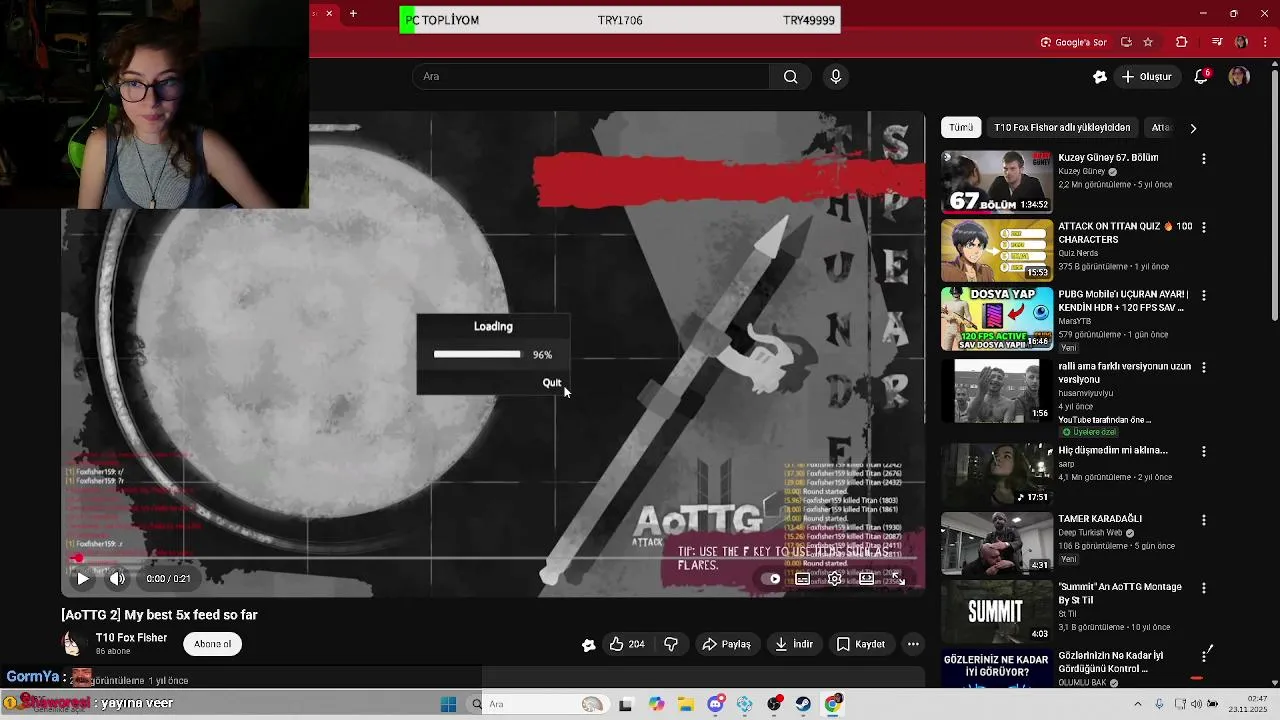The width and height of the screenshot is (1280, 720).
Task: Enter fullscreen in the video player
Action: pos(898,578)
